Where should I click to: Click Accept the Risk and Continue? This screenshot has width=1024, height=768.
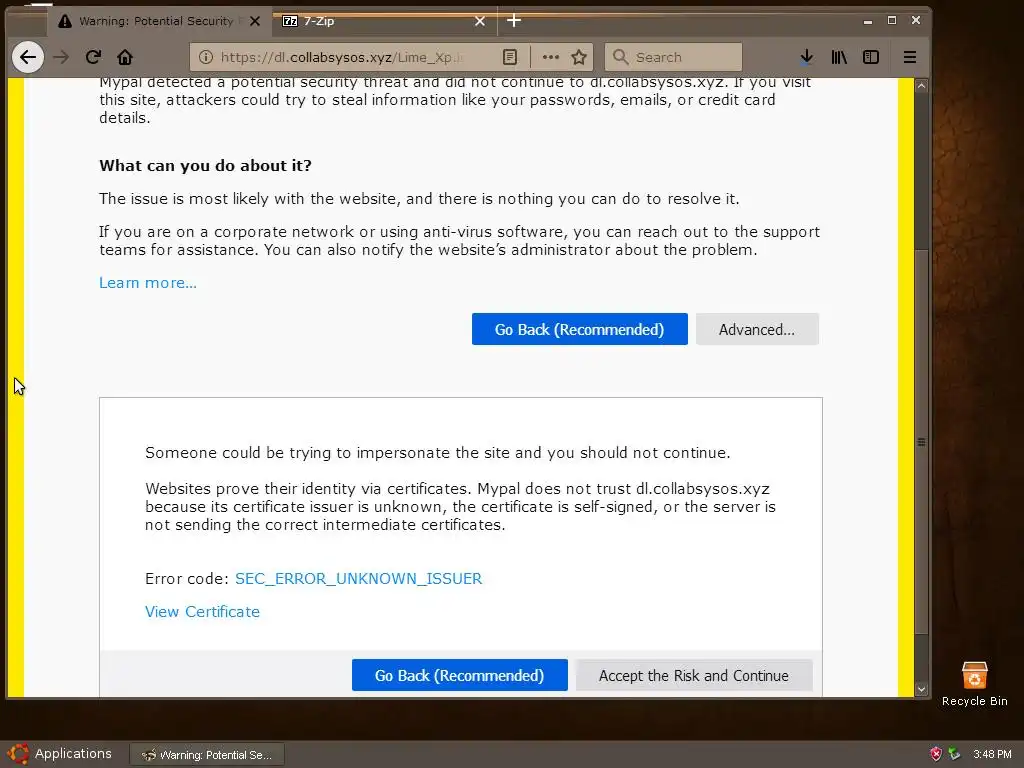point(694,675)
